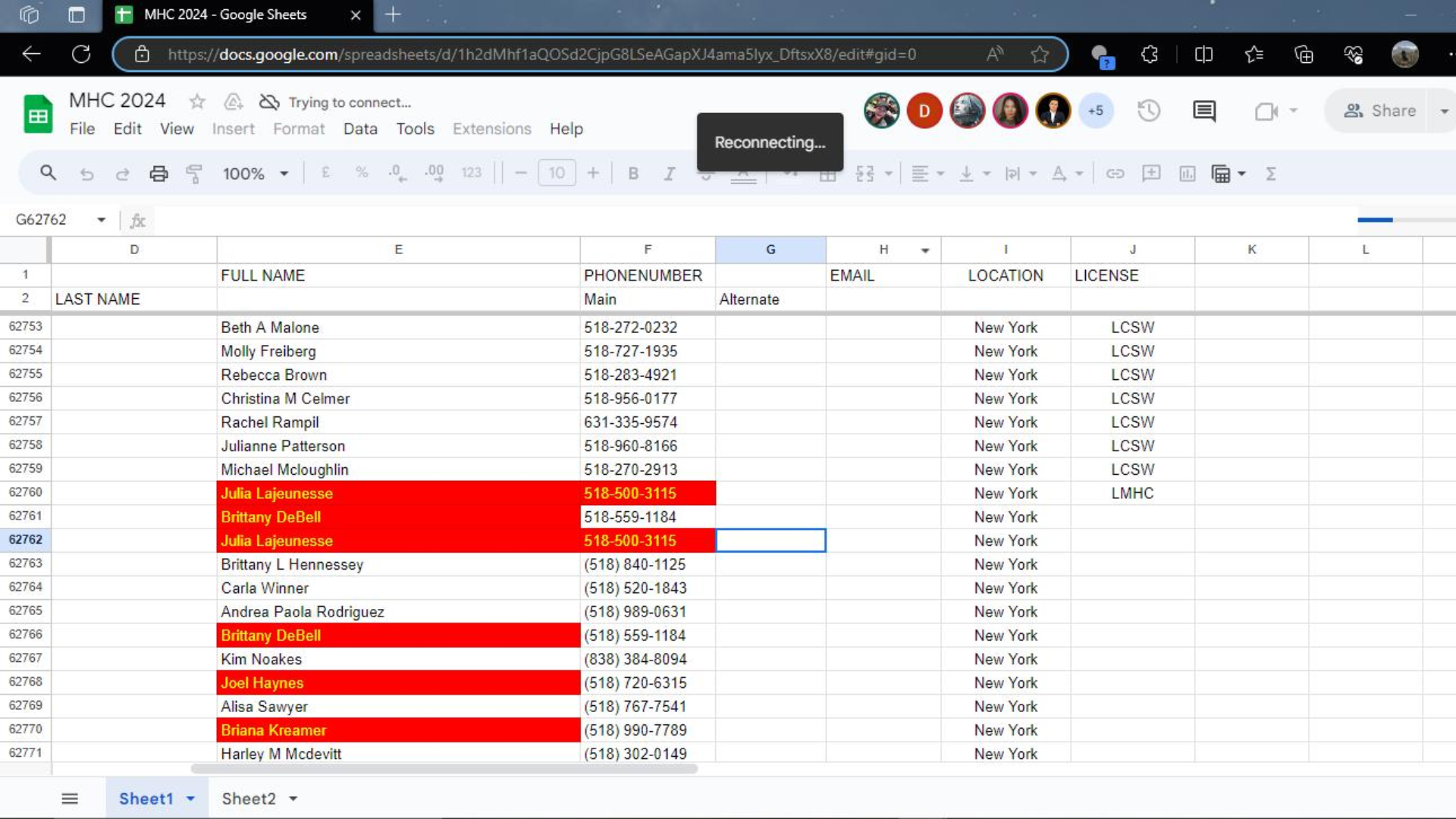Open the borders tool
Image resolution: width=1456 pixels, height=819 pixels.
(827, 176)
